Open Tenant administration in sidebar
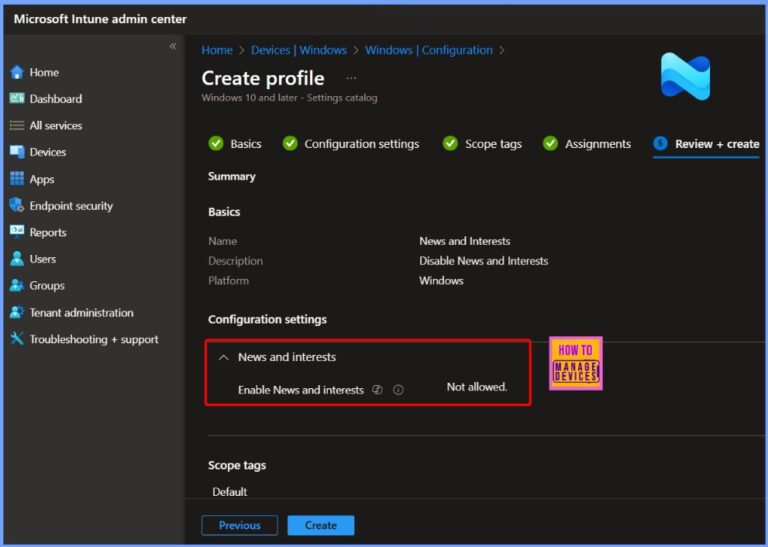This screenshot has width=768, height=547. pos(81,312)
